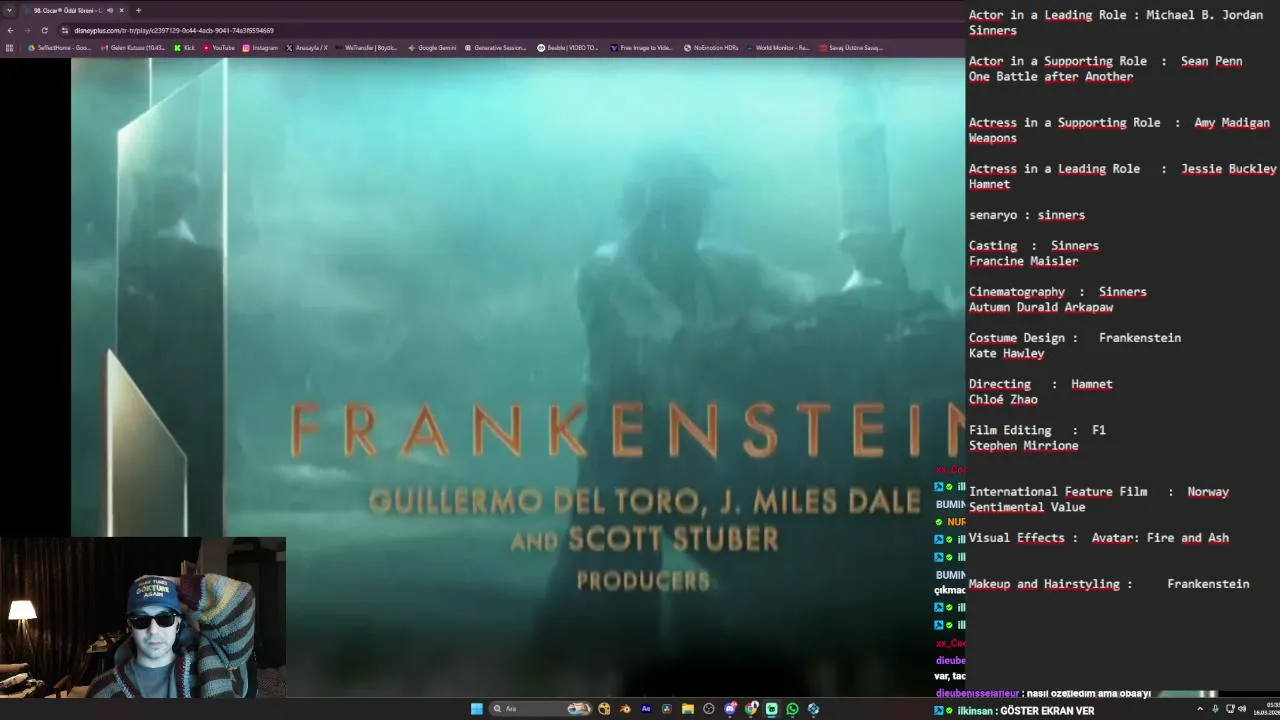Open File Explorer from the taskbar

click(688, 709)
